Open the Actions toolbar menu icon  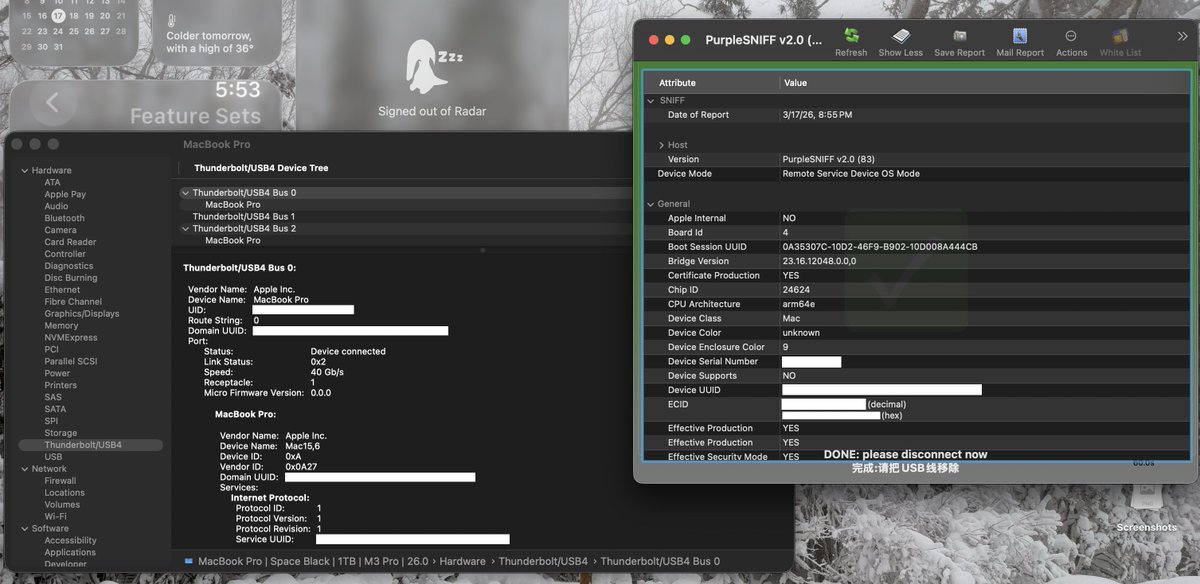[x=1071, y=37]
